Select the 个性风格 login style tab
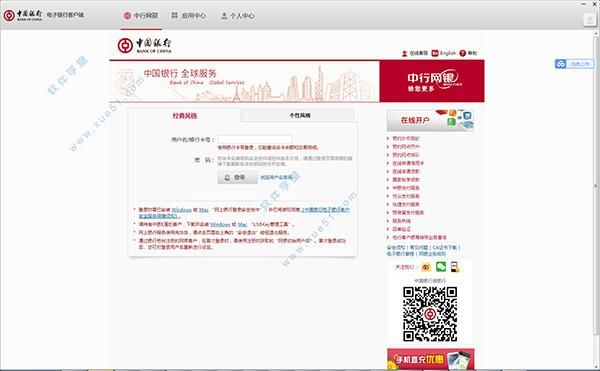Image resolution: width=600 pixels, height=371 pixels. pos(299,115)
